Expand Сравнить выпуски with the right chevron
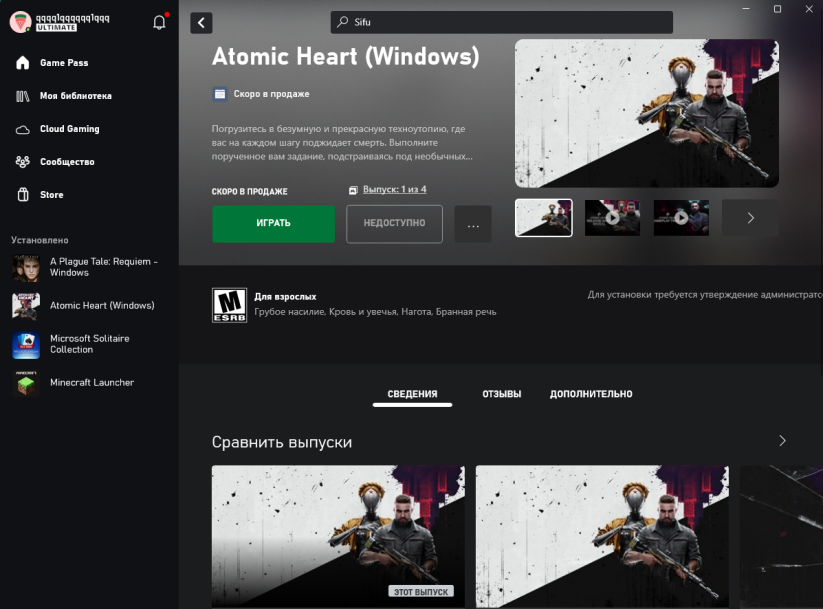Viewport: 823px width, 609px height. (x=782, y=441)
